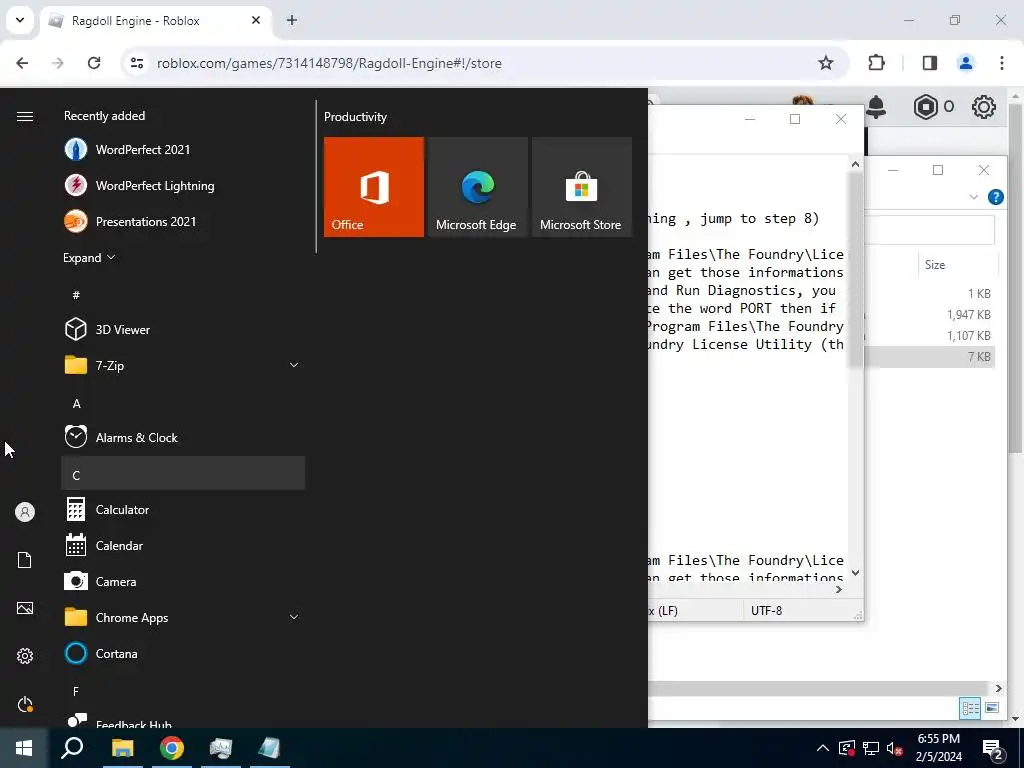Expand the Recently added list

(x=89, y=257)
